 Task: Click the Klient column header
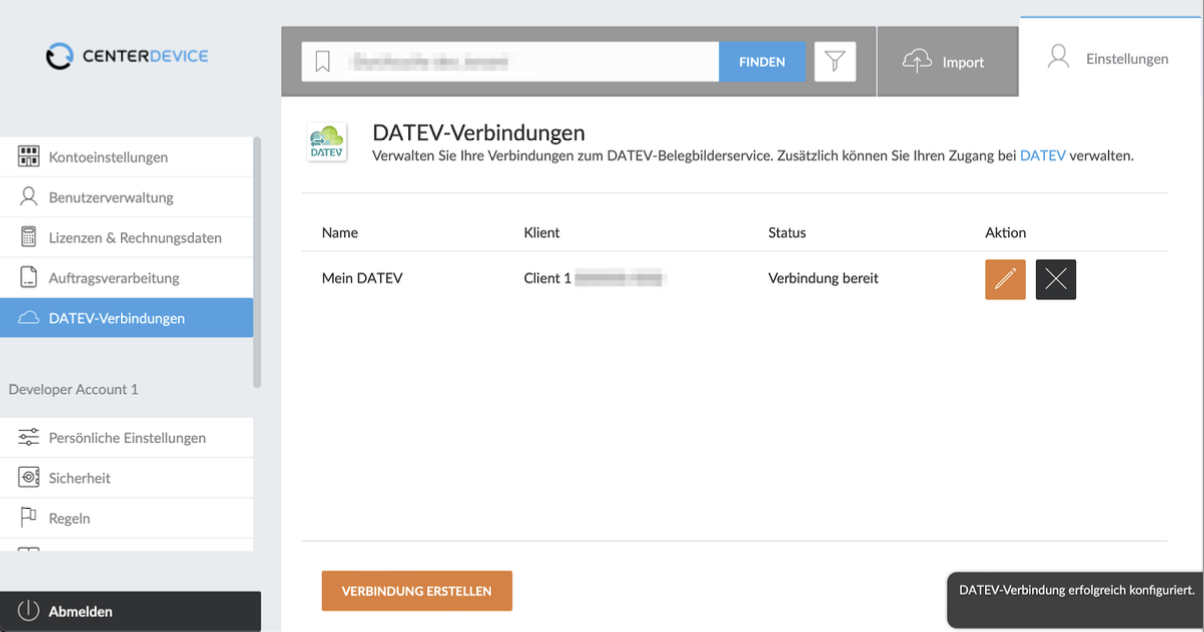coord(542,232)
